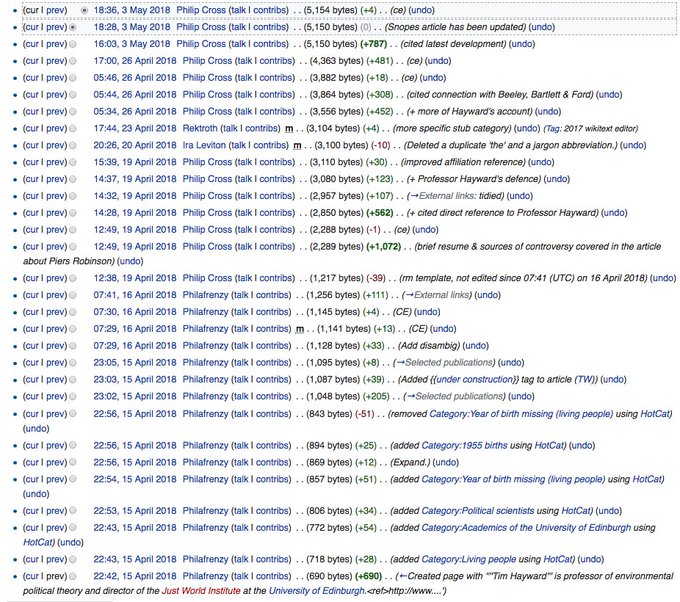The width and height of the screenshot is (680, 602).
Task: Open 'Category:1955 births' link
Action: (x=464, y=445)
